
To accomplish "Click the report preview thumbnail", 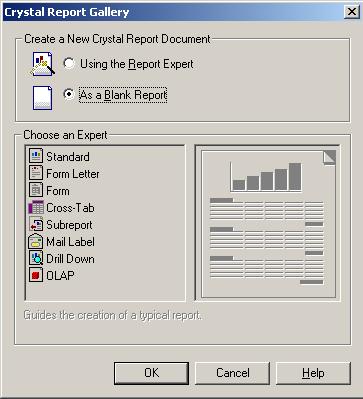I will 268,224.
